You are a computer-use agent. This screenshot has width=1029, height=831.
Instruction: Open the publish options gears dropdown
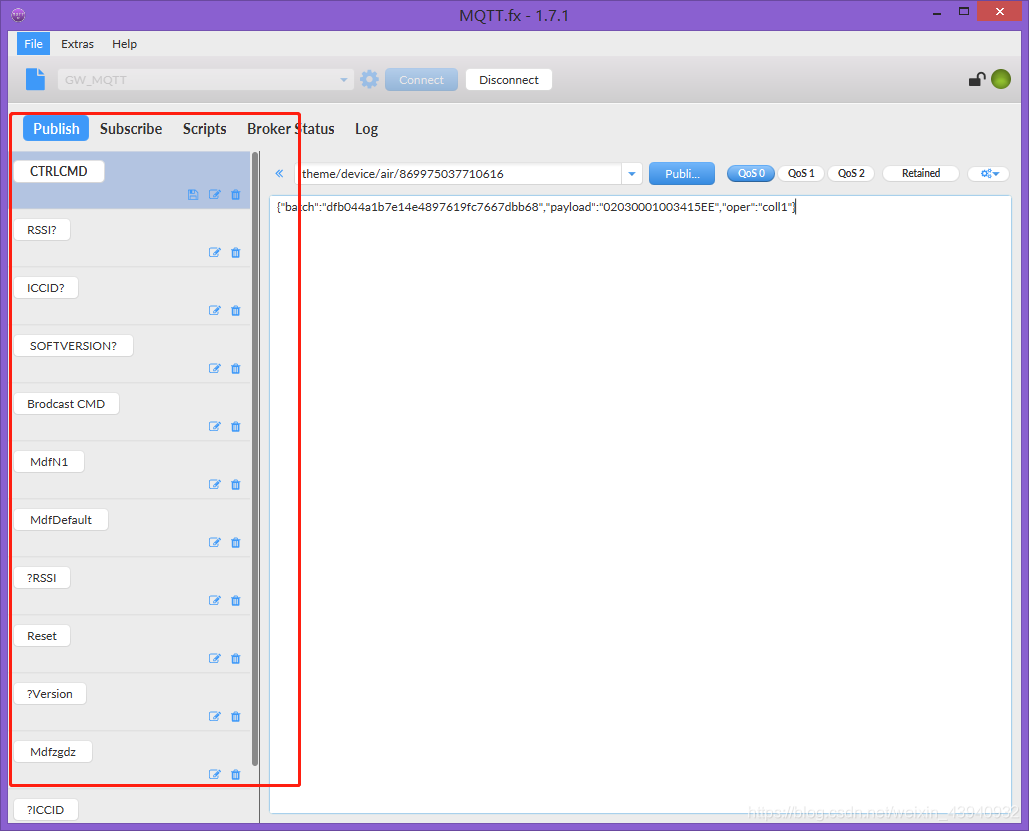[989, 173]
